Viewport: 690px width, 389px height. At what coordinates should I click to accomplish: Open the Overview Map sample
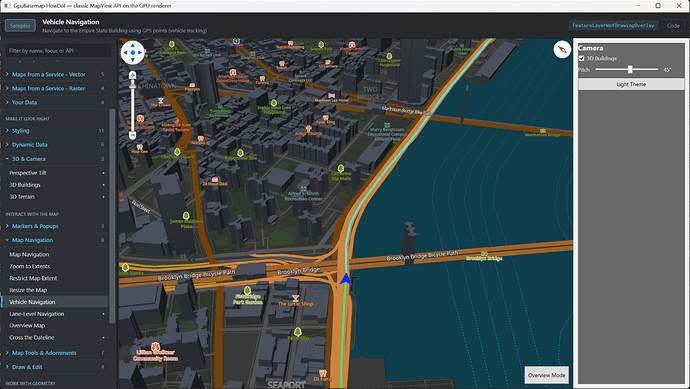pos(55,326)
